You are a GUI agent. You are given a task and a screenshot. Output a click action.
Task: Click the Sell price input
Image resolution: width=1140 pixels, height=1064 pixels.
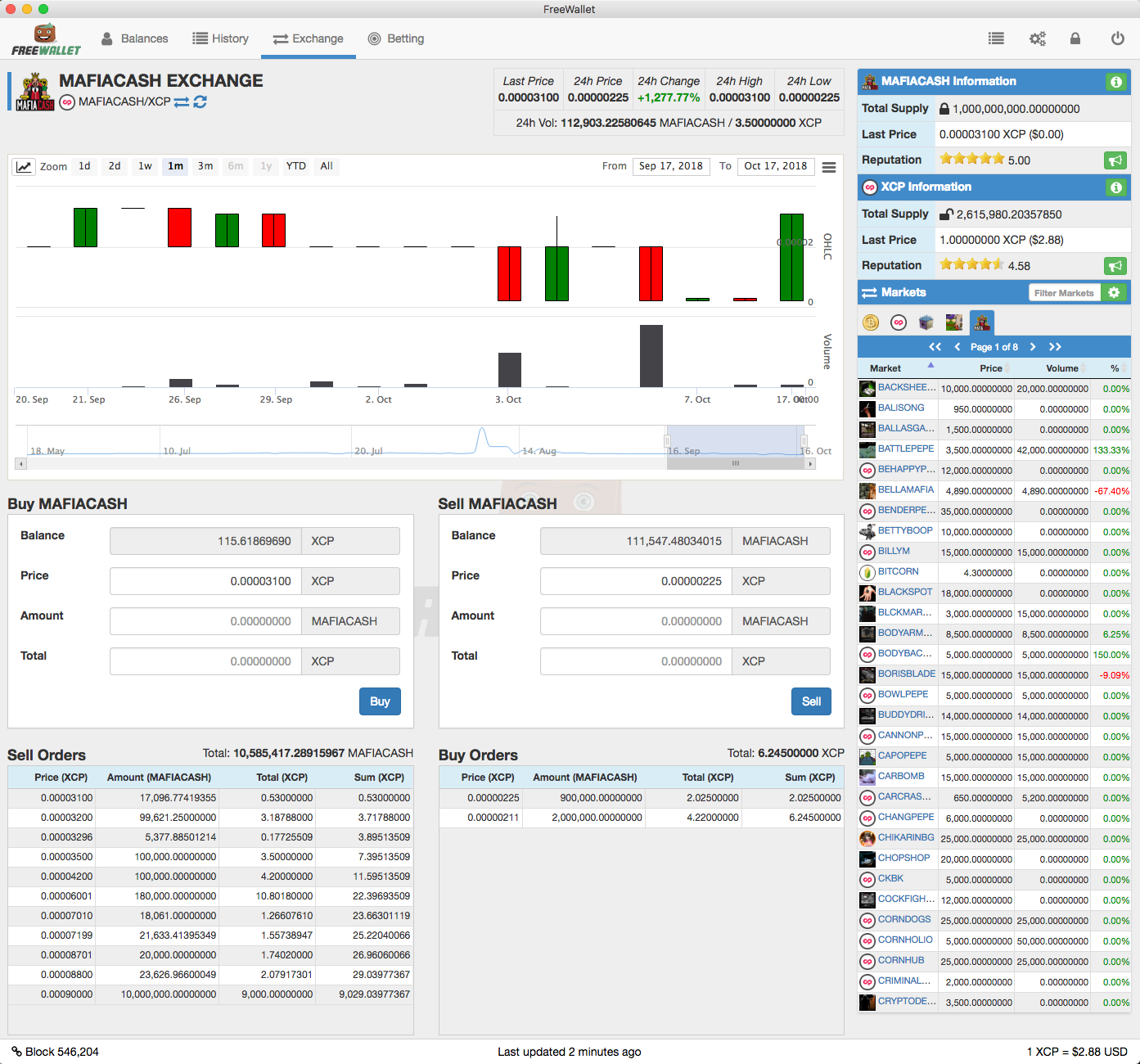pyautogui.click(x=636, y=581)
